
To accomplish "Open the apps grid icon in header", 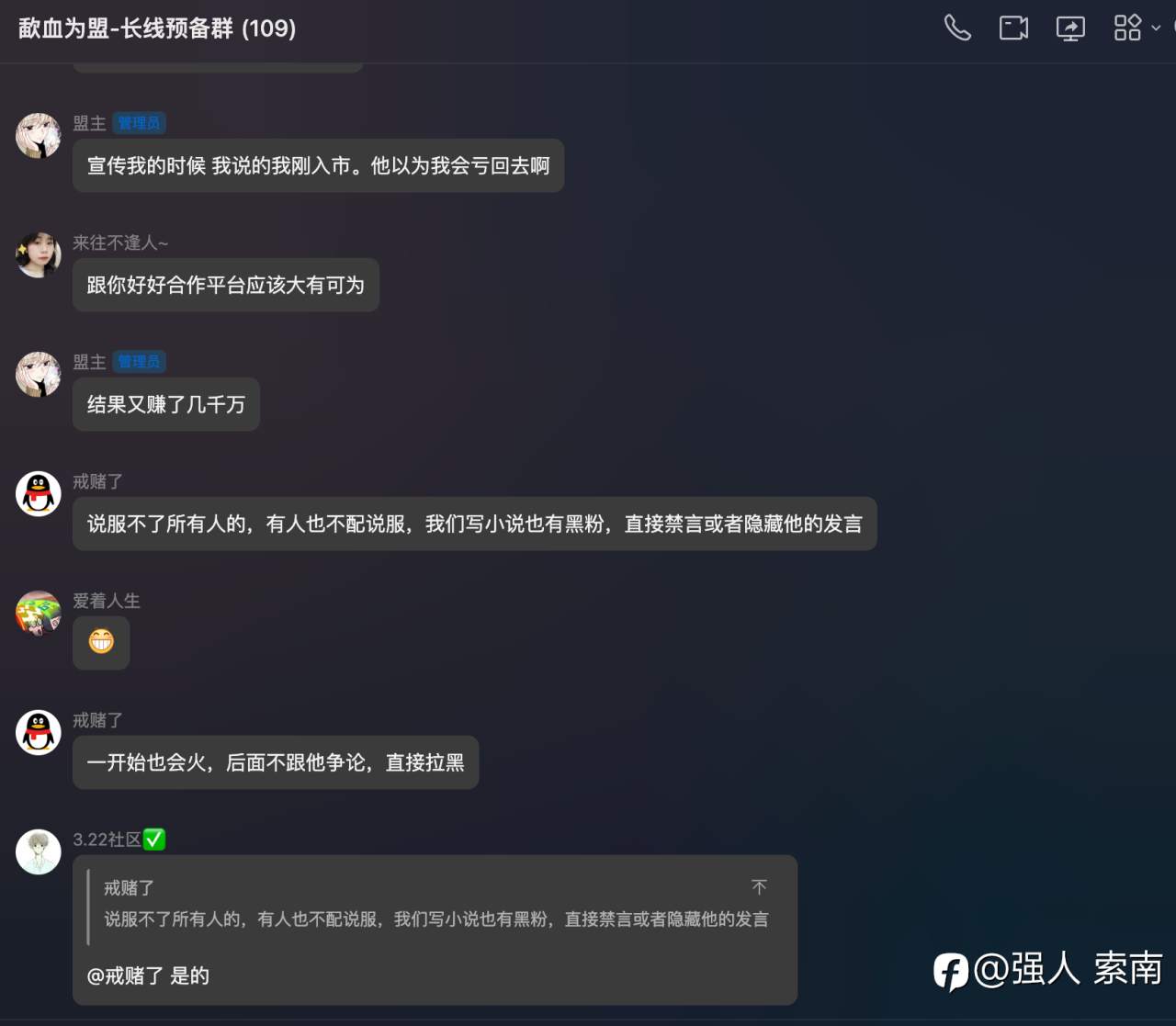I will 1127,28.
